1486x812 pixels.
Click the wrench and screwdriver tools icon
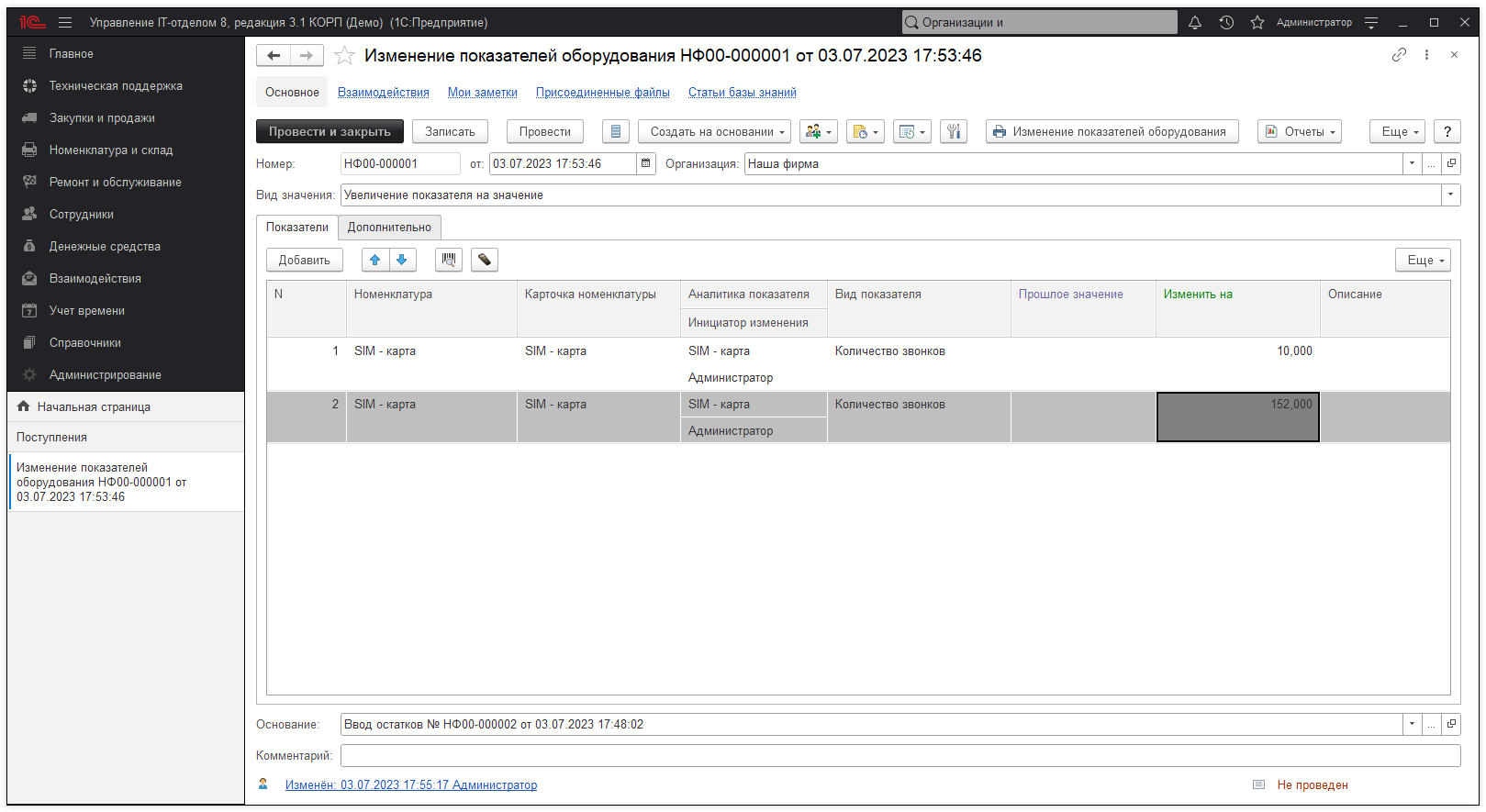click(x=954, y=131)
